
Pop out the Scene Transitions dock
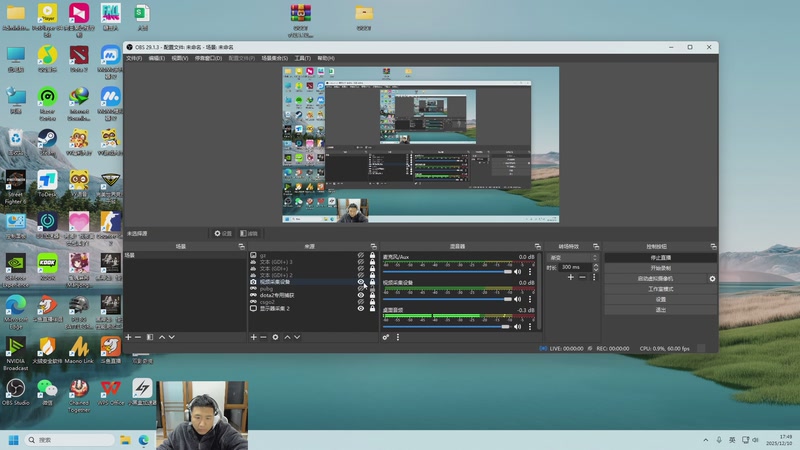(x=596, y=246)
